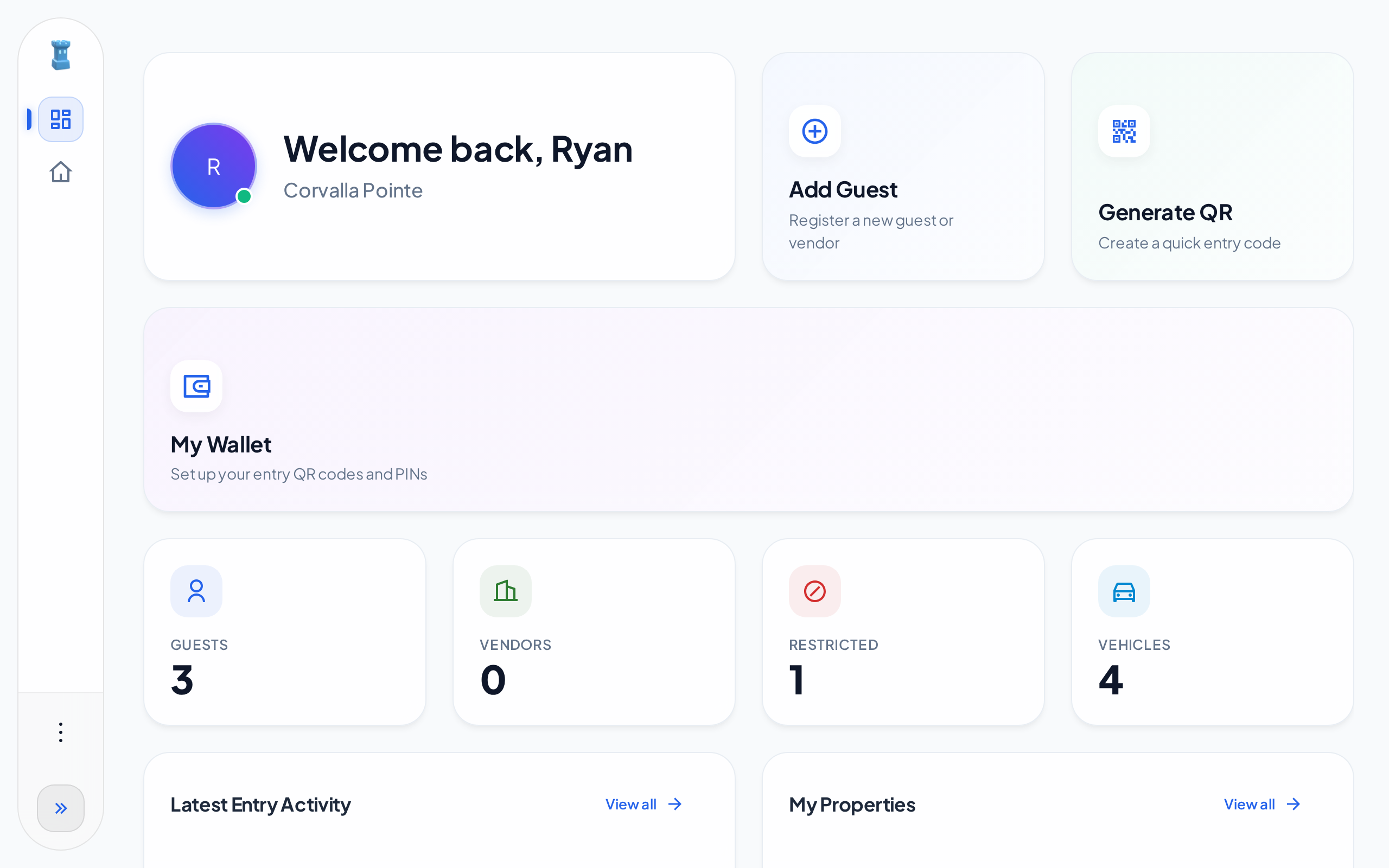Click the Restricted prohibited icon
The width and height of the screenshot is (1389, 868).
pyautogui.click(x=814, y=591)
